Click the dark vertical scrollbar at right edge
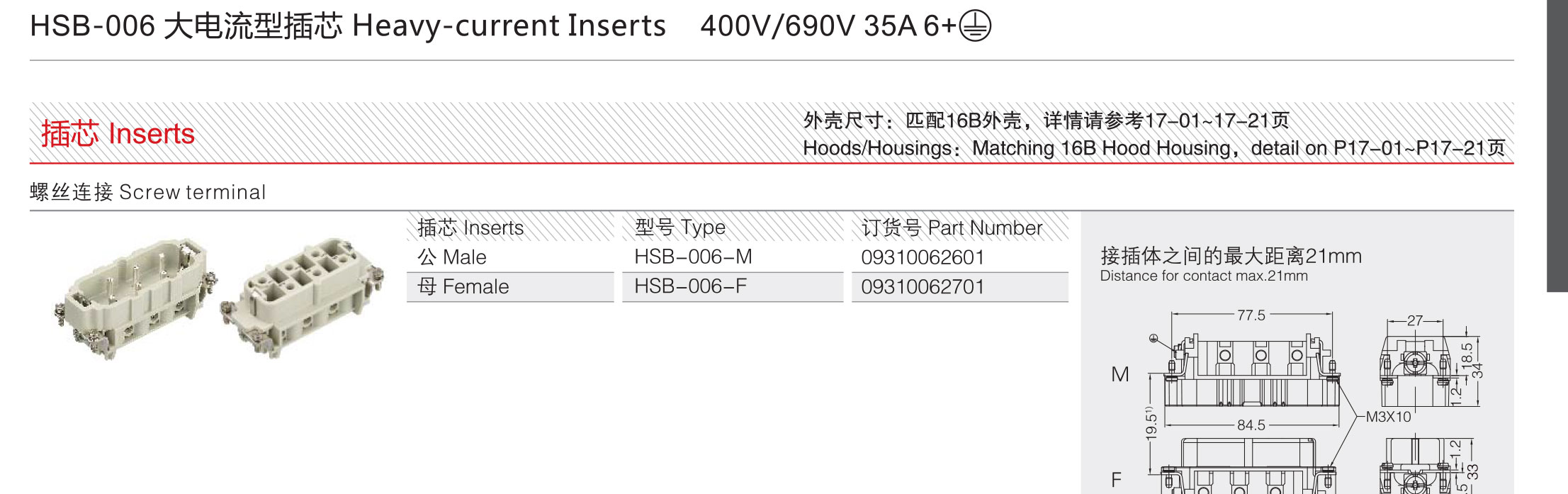 coord(1557,145)
